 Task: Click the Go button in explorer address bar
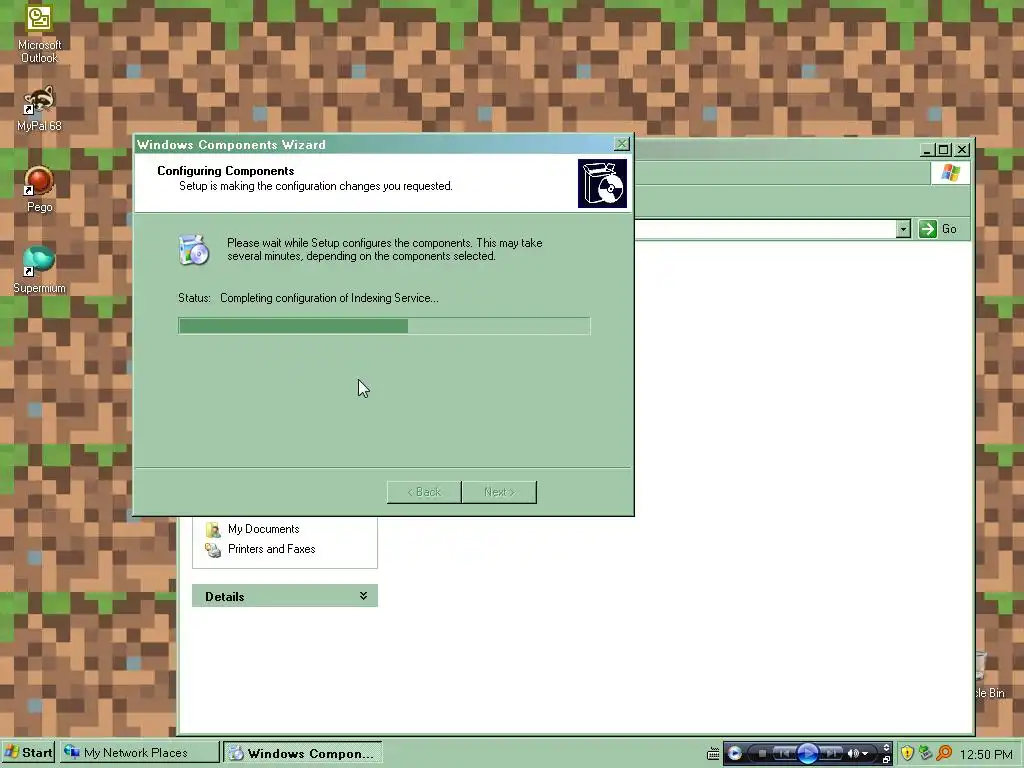point(938,229)
